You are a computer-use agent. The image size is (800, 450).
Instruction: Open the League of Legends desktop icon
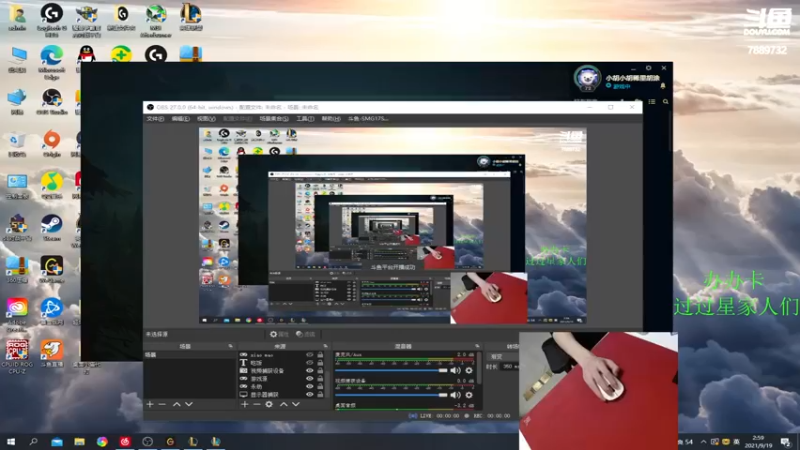tap(191, 17)
